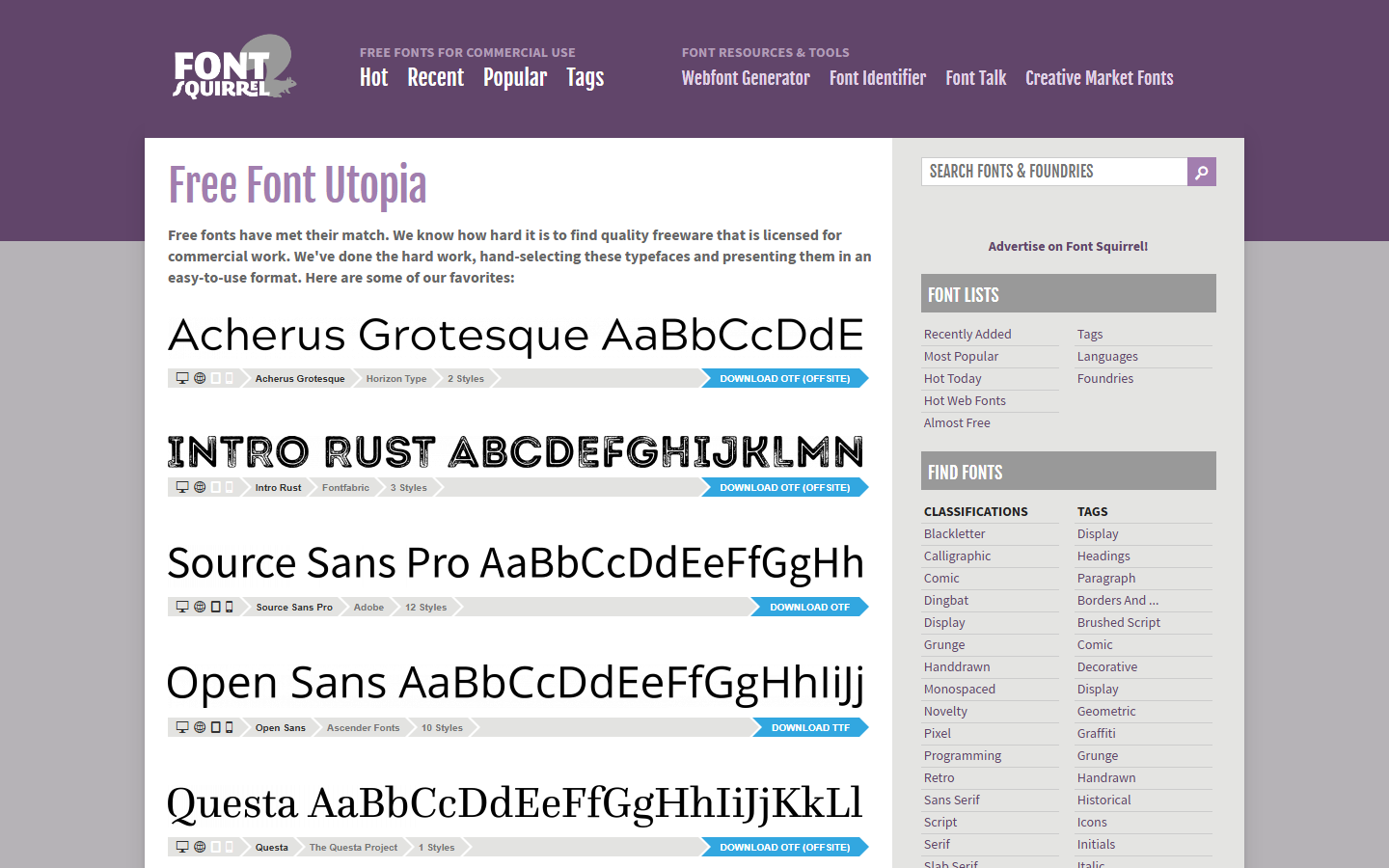This screenshot has height=868, width=1389.
Task: Select Blackletter classification
Action: click(955, 533)
